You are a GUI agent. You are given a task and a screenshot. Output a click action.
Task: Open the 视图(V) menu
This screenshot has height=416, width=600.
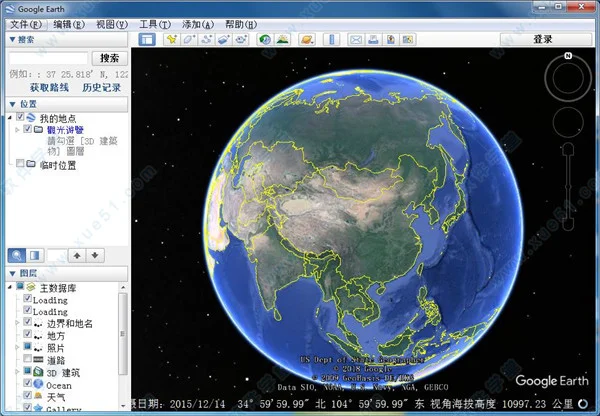[112, 25]
